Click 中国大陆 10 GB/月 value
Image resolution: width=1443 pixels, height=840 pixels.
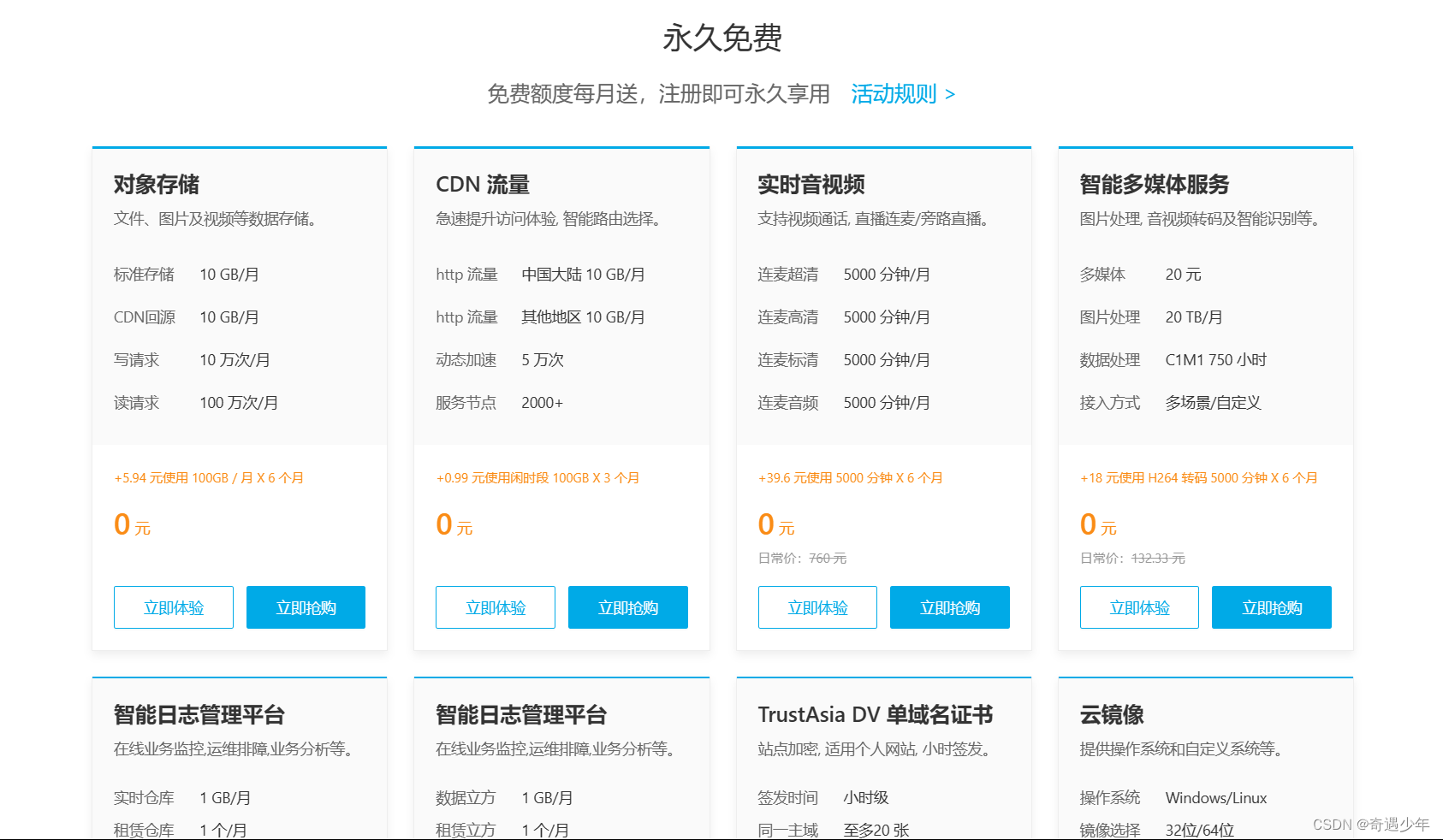coord(584,275)
